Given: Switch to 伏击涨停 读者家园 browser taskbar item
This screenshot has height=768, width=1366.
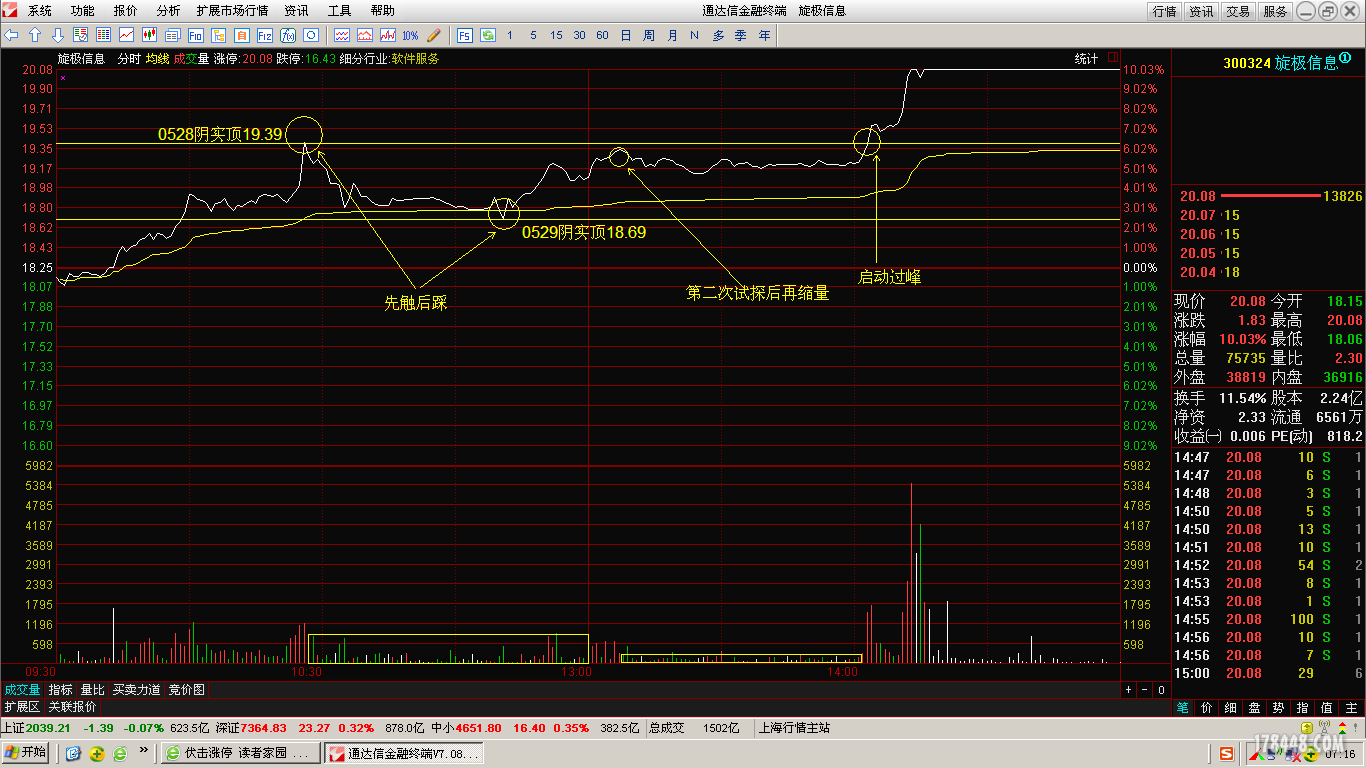Looking at the screenshot, I should tap(240, 753).
